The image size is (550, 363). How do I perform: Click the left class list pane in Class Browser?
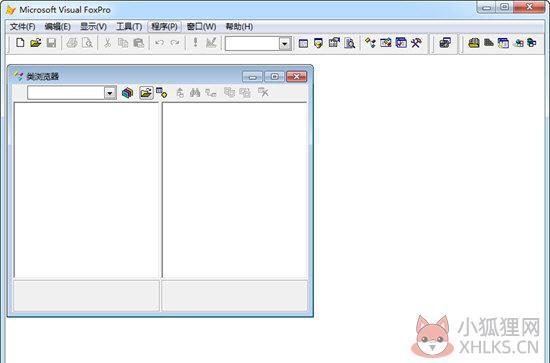pos(87,190)
